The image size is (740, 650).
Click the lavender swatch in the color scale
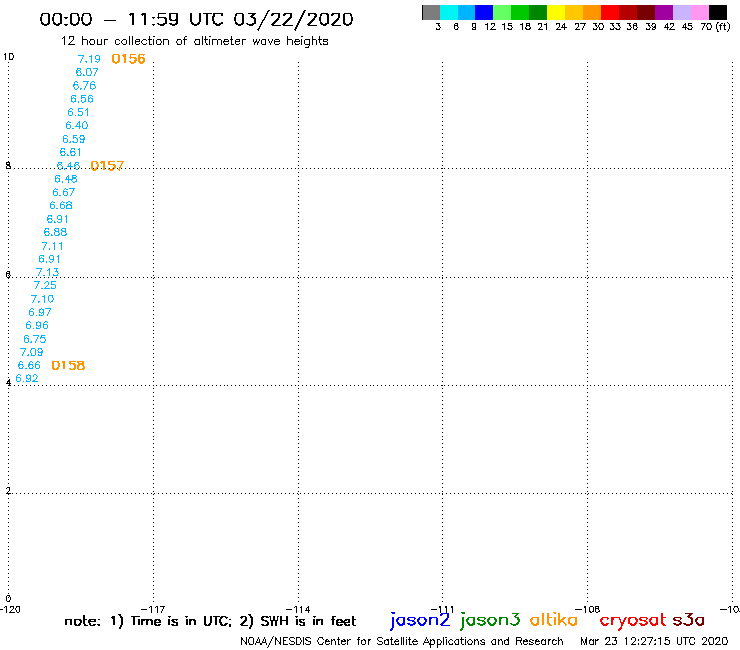click(x=681, y=12)
